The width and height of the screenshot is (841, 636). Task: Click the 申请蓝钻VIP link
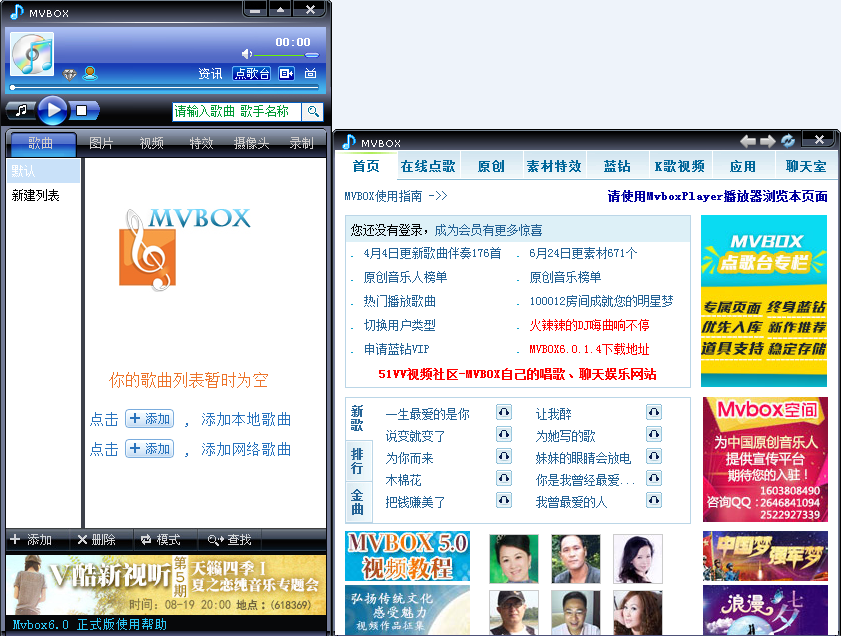pos(398,352)
